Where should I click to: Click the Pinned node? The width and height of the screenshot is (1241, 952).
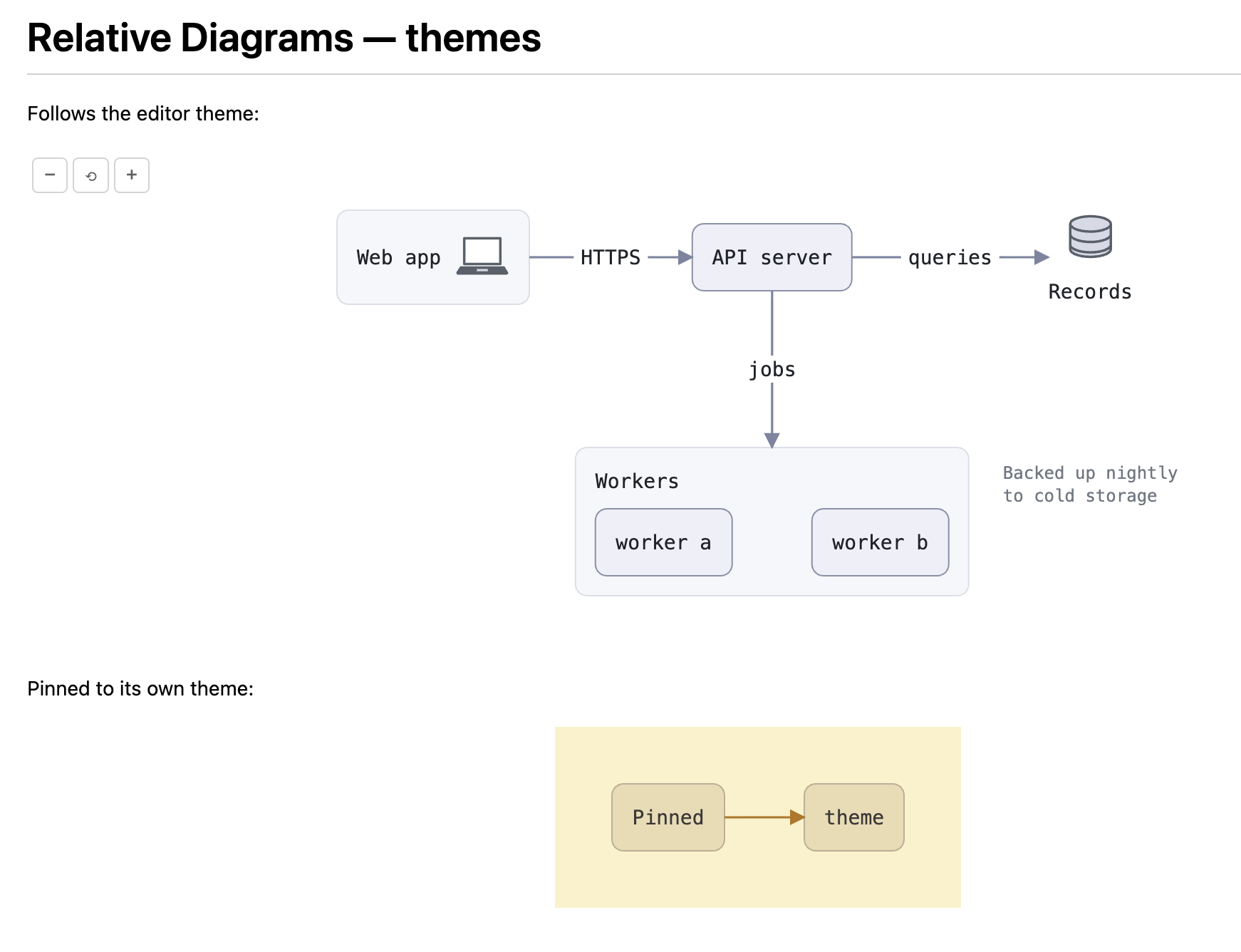pos(668,817)
